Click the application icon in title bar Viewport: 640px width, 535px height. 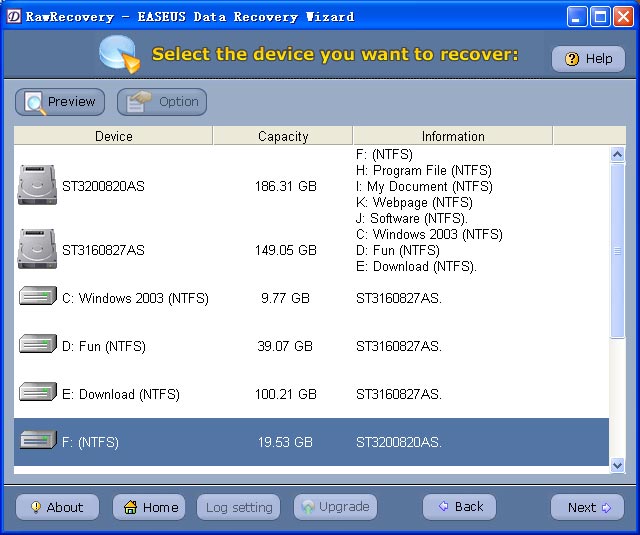click(11, 16)
